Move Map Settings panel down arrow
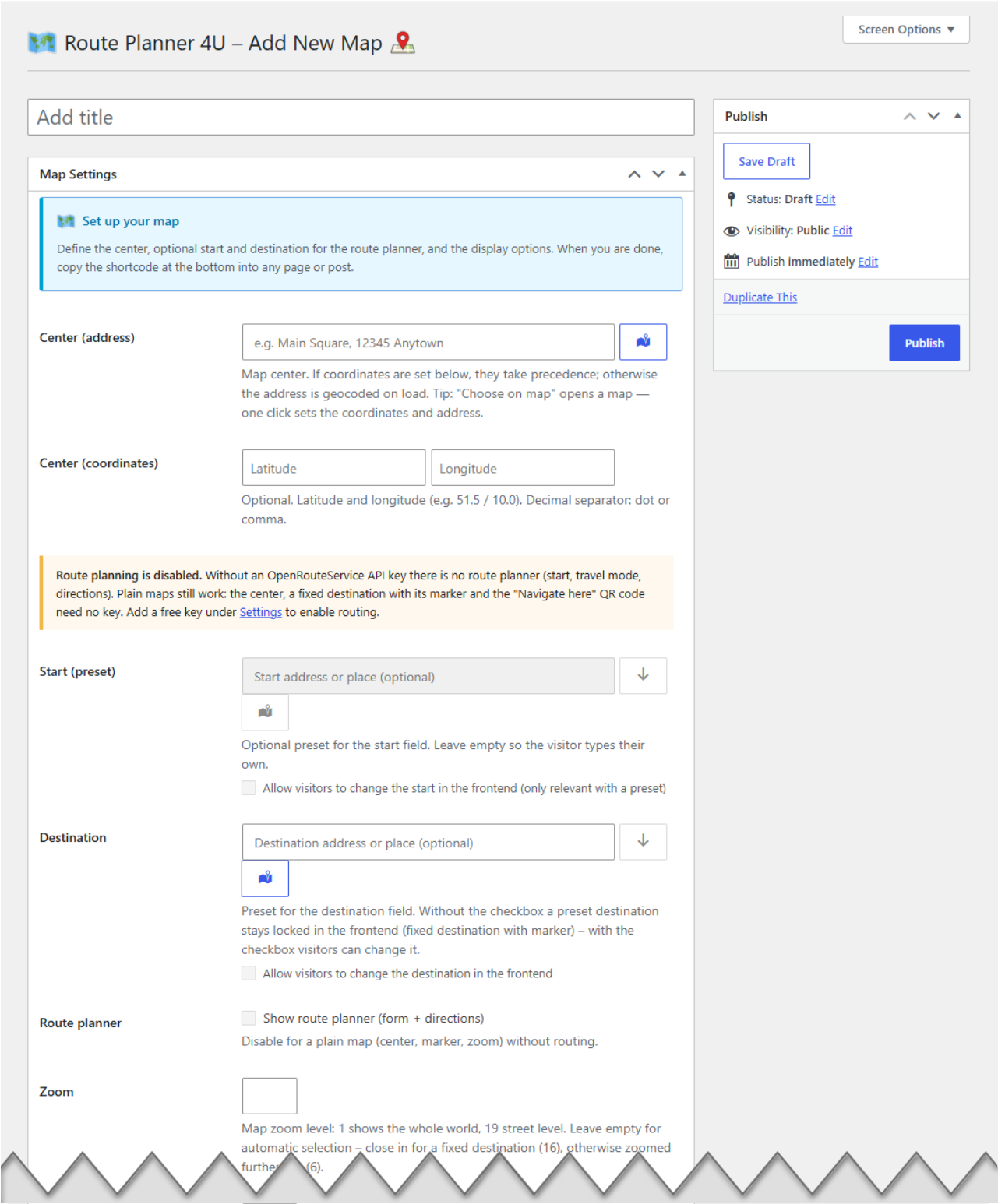The image size is (998, 1204). click(658, 174)
